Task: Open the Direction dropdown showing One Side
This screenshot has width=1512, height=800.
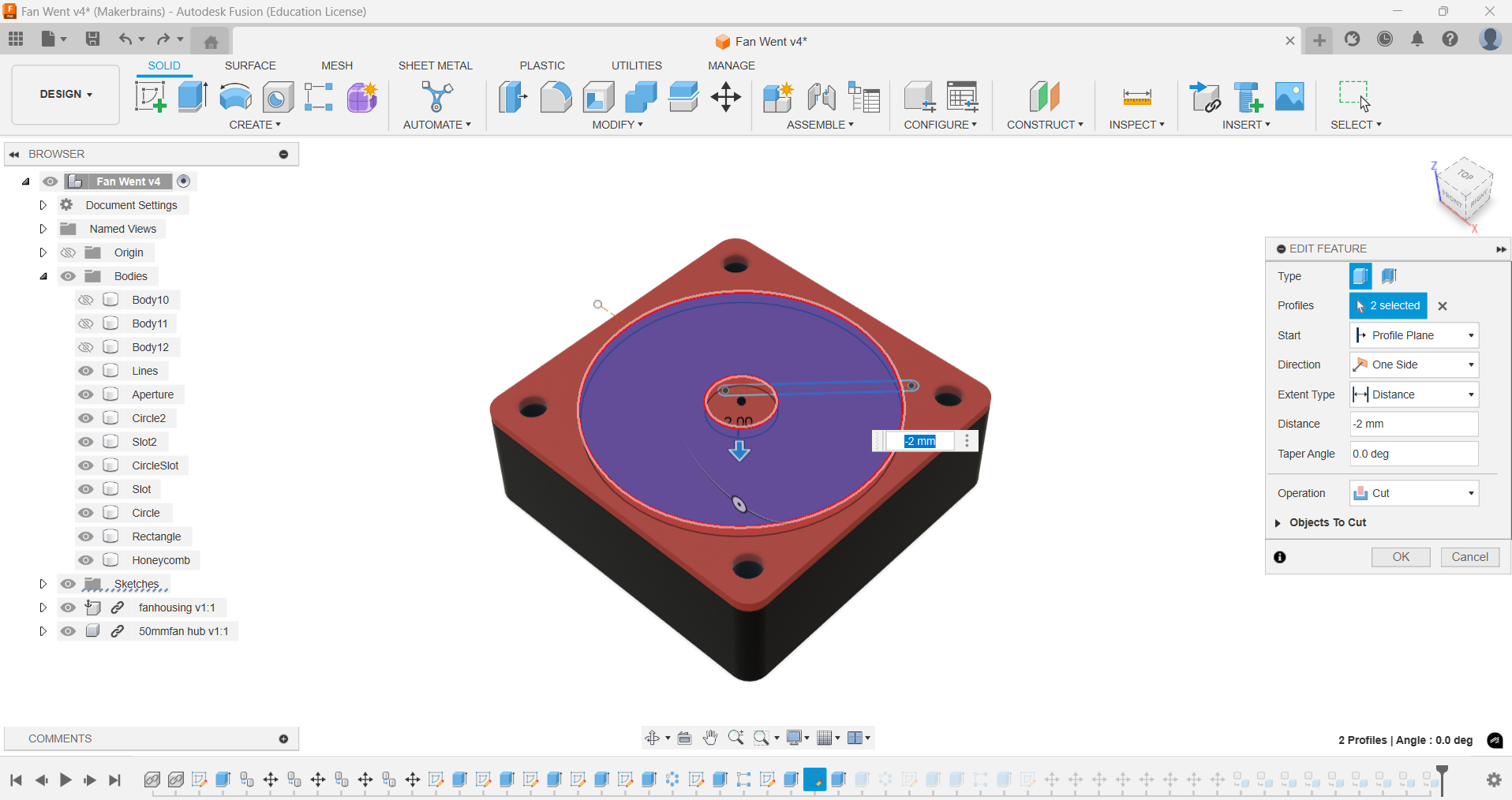Action: tap(1413, 364)
